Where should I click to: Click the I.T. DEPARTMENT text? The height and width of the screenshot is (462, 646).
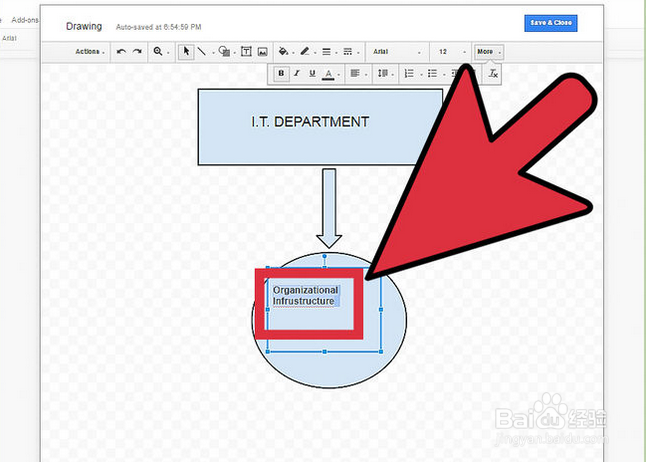coord(310,122)
